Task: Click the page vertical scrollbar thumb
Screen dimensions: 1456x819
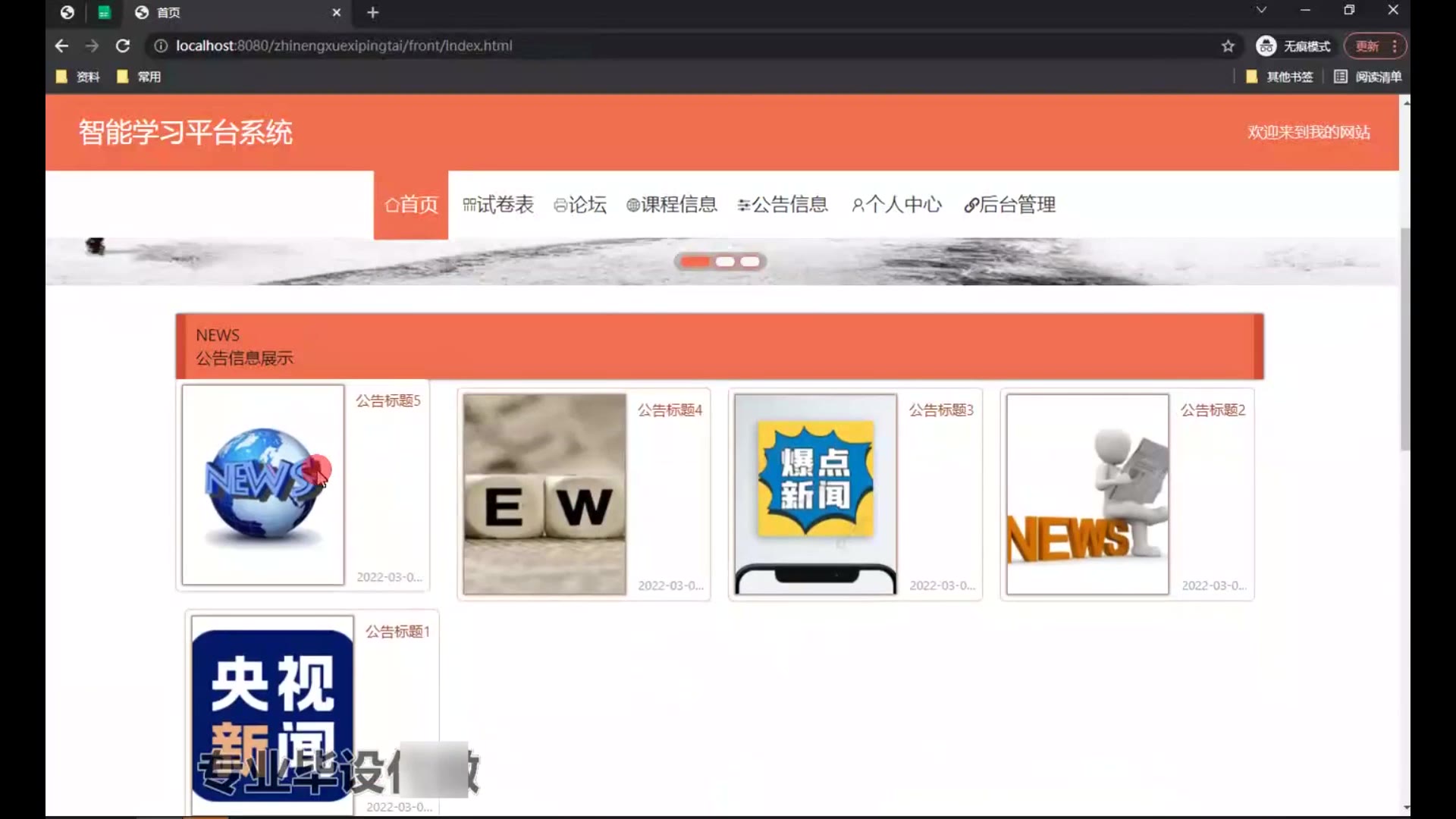Action: (x=1404, y=337)
